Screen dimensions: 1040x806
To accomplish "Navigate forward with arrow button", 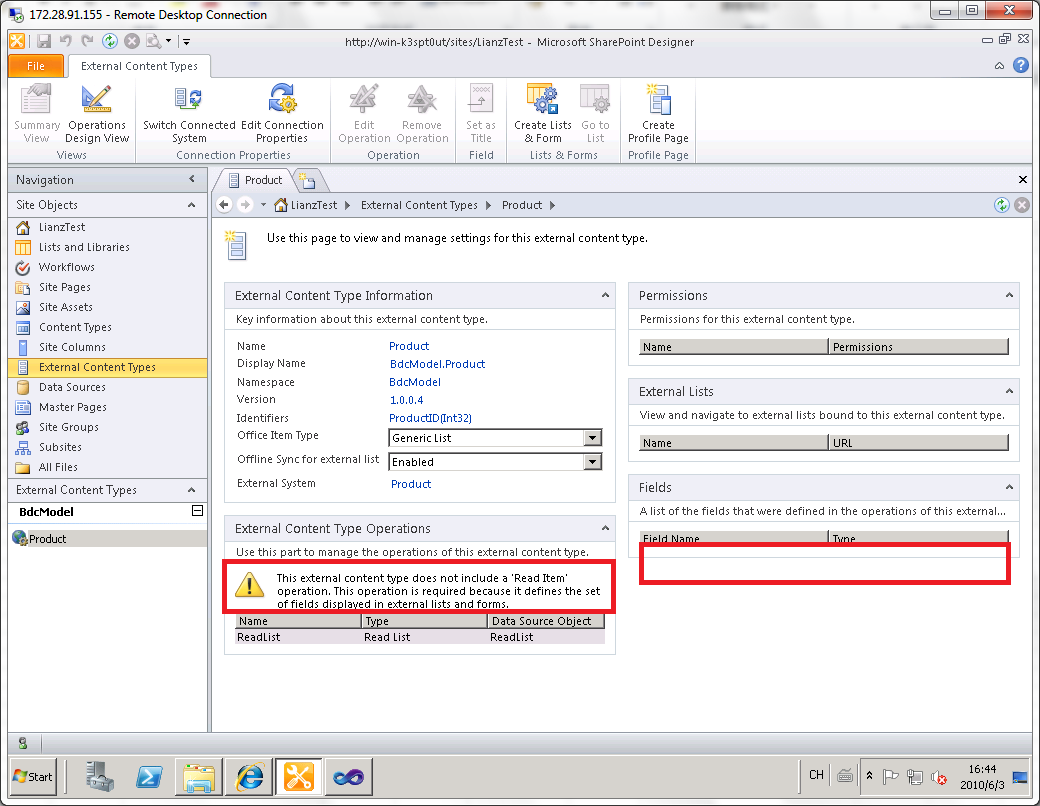I will point(245,205).
